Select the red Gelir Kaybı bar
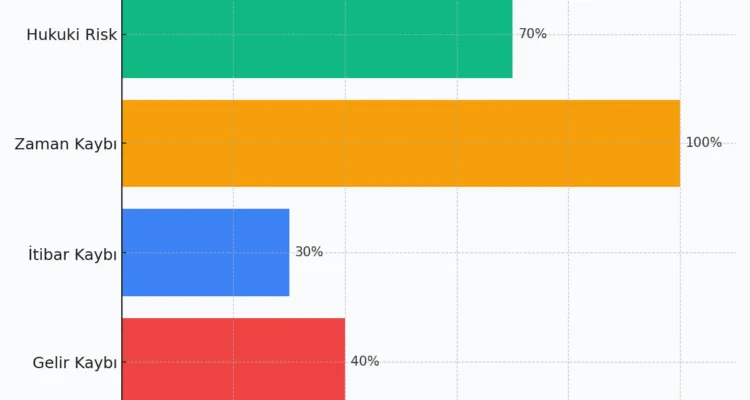The image size is (750, 400). pyautogui.click(x=233, y=358)
